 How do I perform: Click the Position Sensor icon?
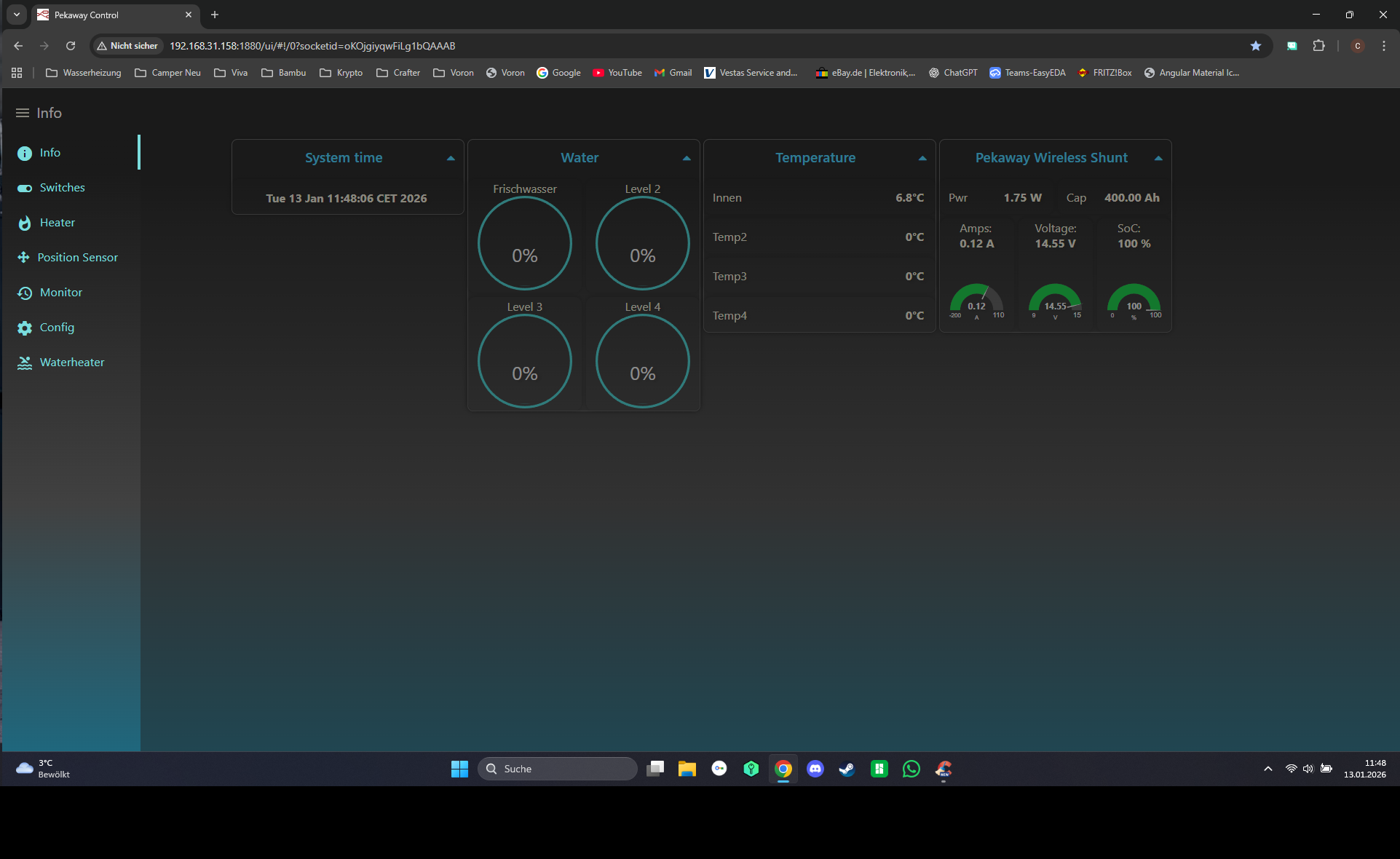click(23, 258)
